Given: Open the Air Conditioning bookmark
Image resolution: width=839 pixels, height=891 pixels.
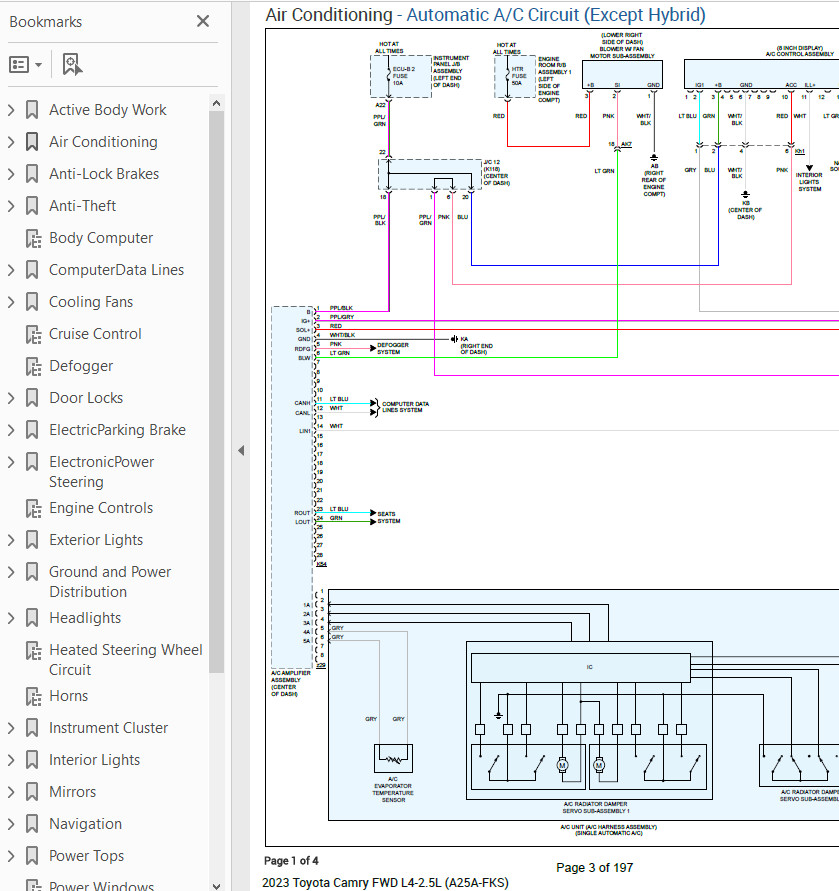Looking at the screenshot, I should pos(103,142).
